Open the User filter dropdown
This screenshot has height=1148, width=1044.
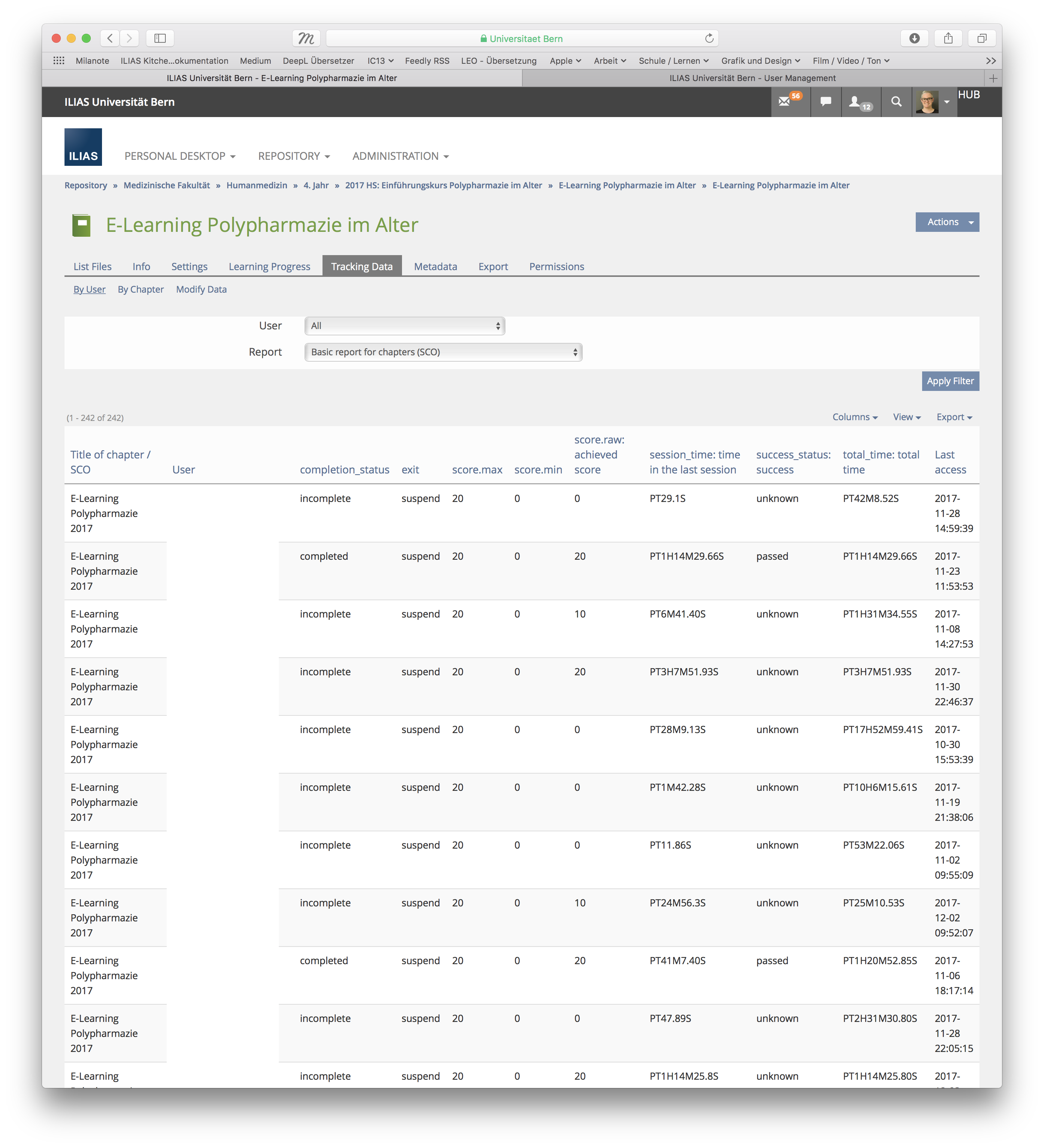coord(405,326)
